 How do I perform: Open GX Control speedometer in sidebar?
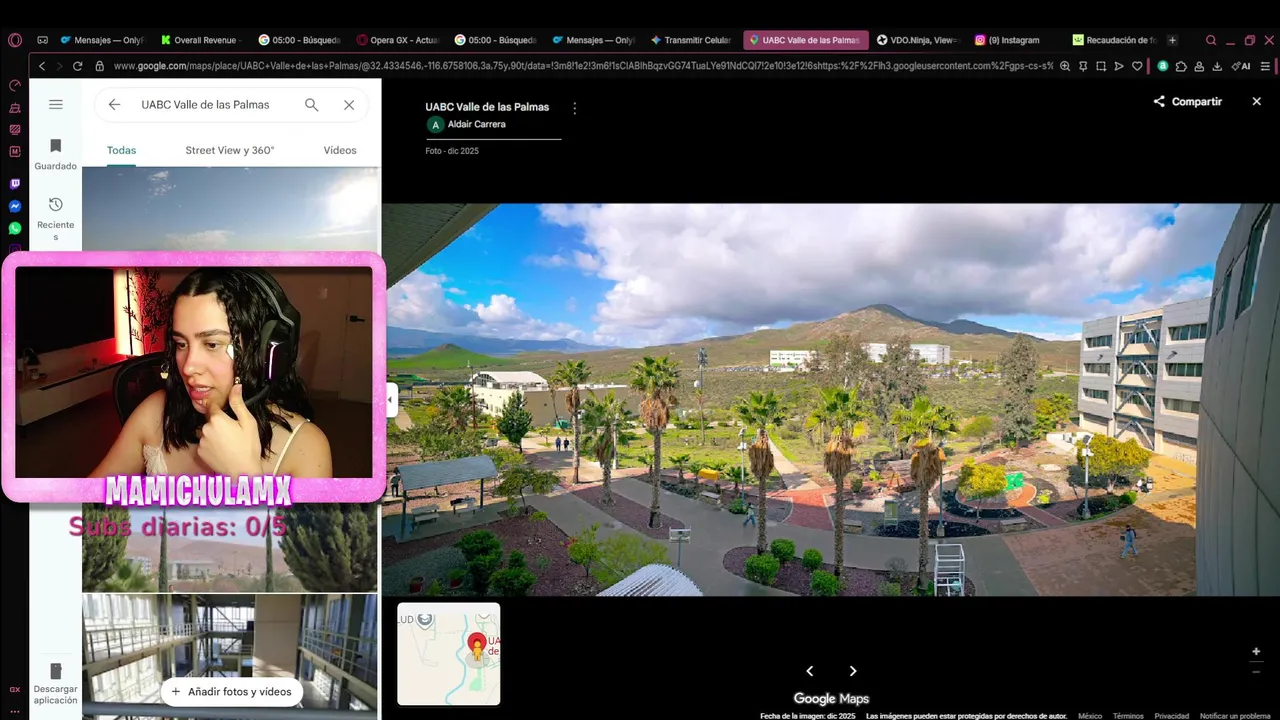pyautogui.click(x=15, y=85)
